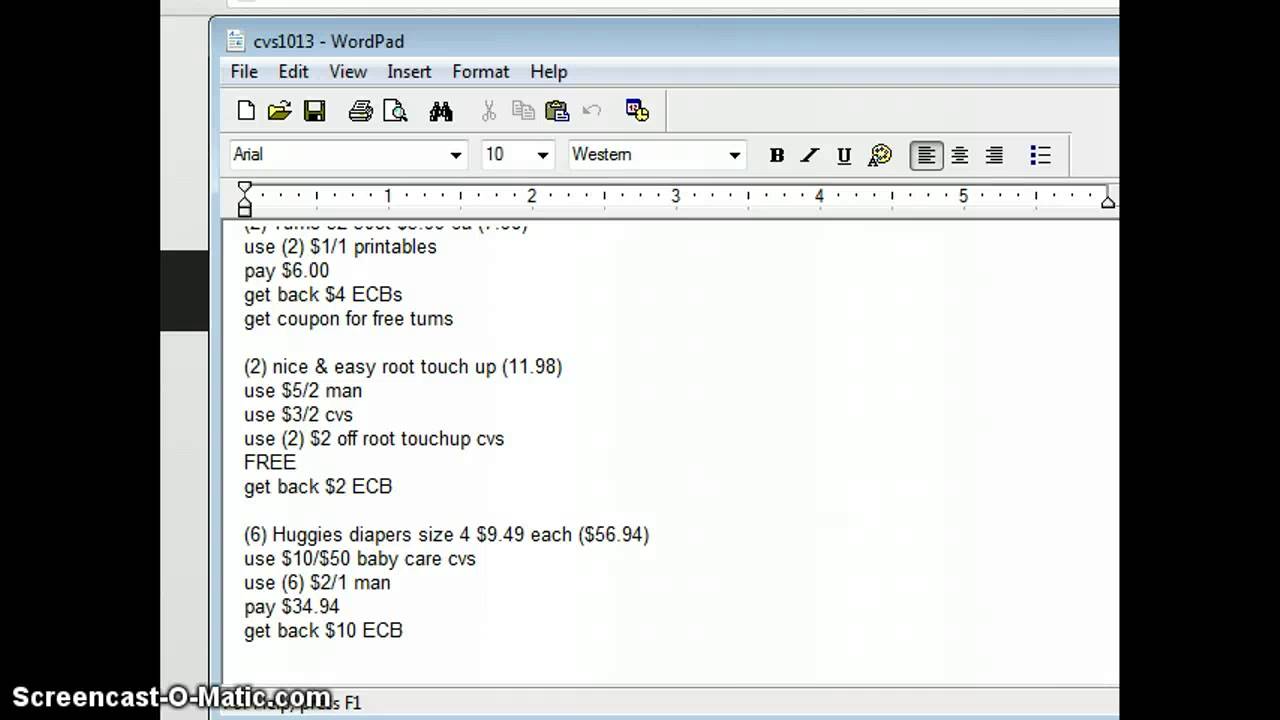The width and height of the screenshot is (1280, 720).
Task: Open the Format menu
Action: click(480, 72)
